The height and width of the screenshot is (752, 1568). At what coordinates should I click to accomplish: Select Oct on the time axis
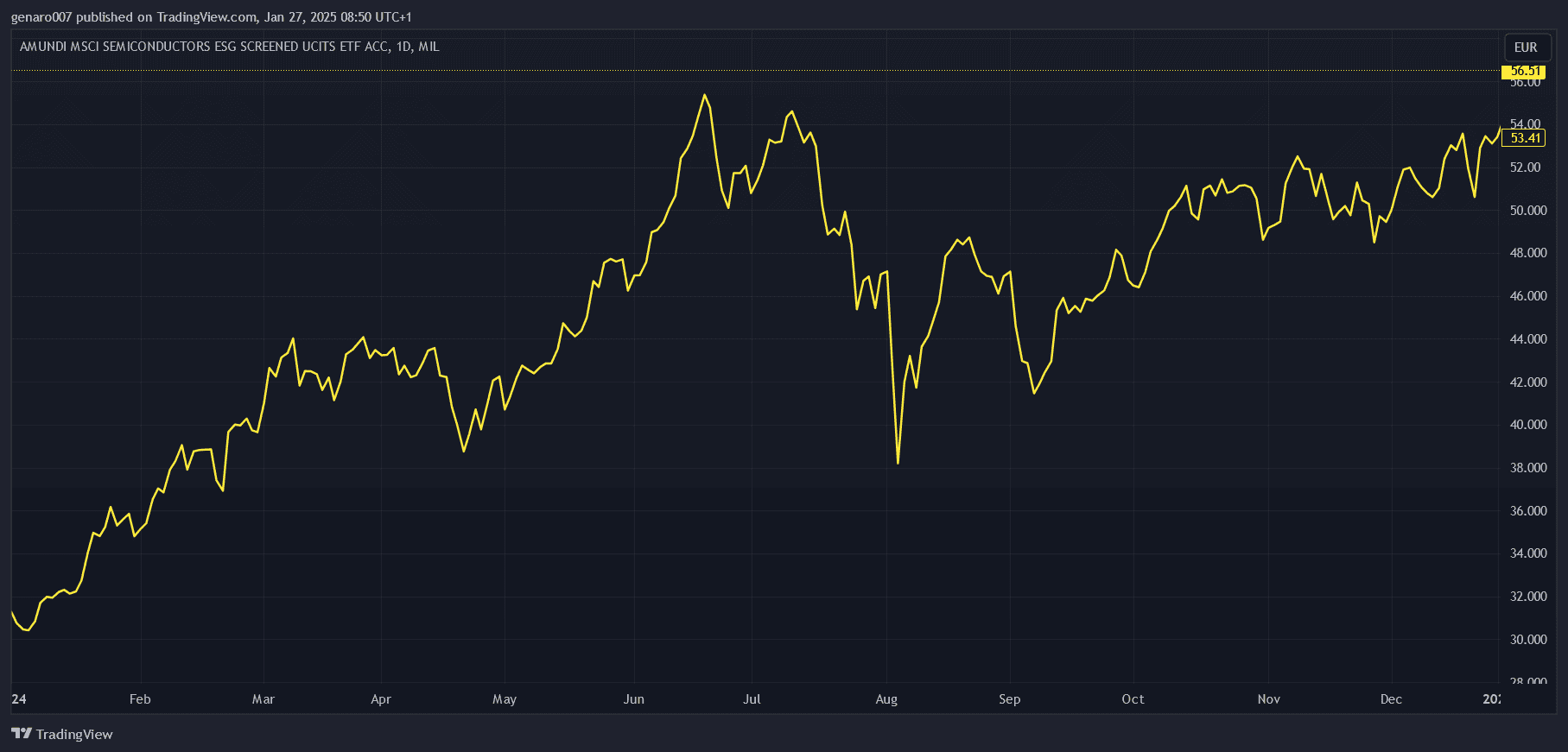coord(1133,699)
